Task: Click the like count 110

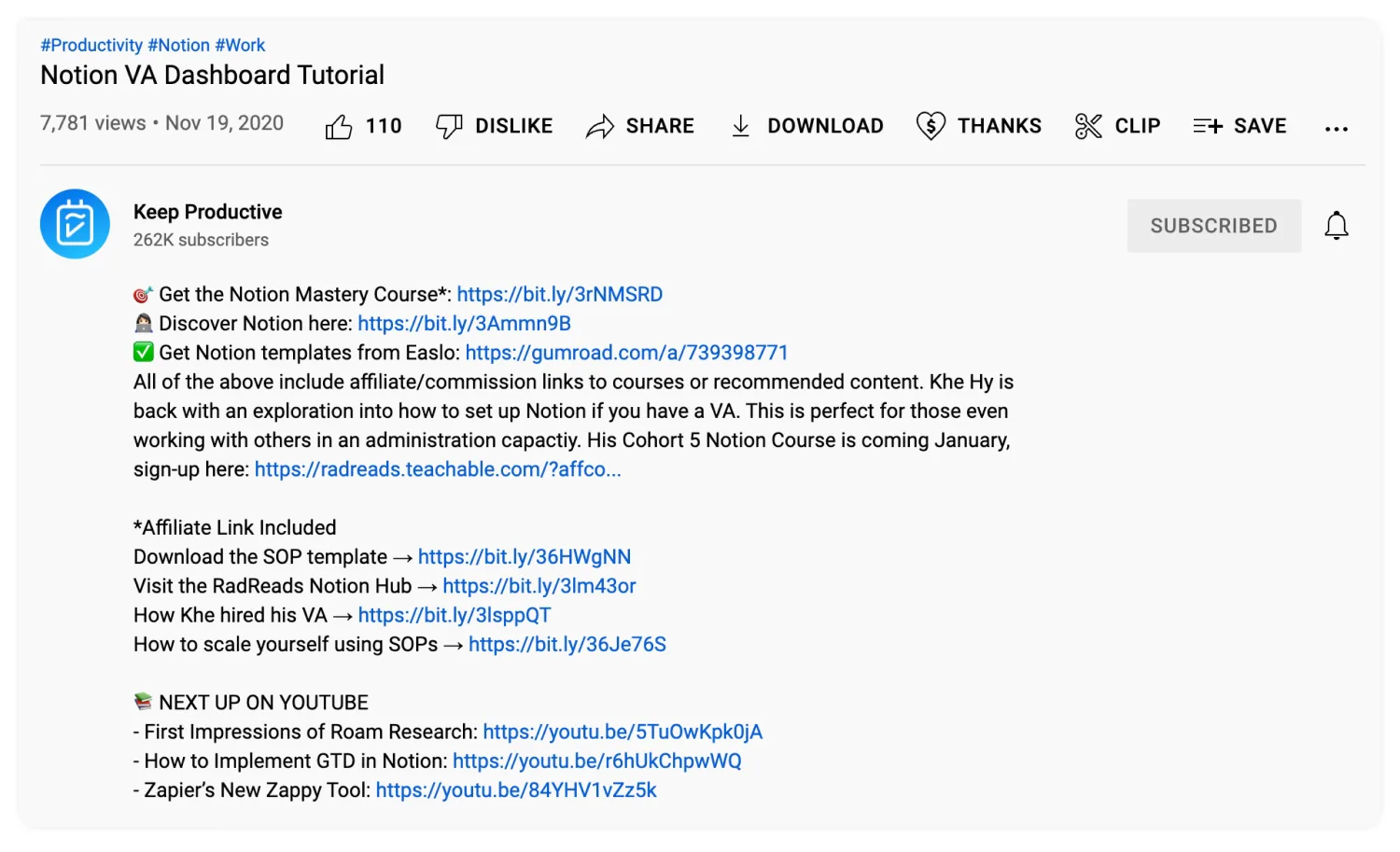Action: [384, 126]
